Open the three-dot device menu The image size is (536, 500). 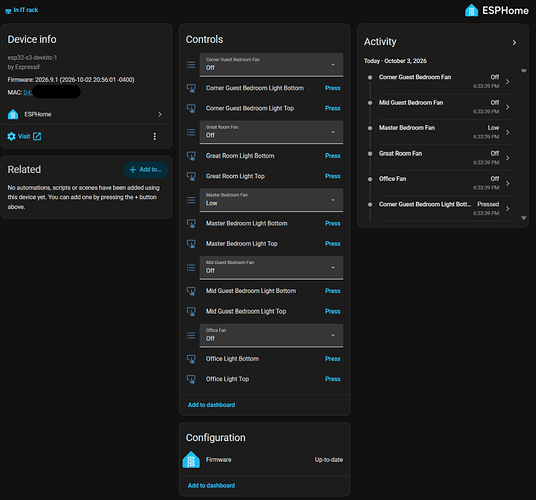click(155, 136)
